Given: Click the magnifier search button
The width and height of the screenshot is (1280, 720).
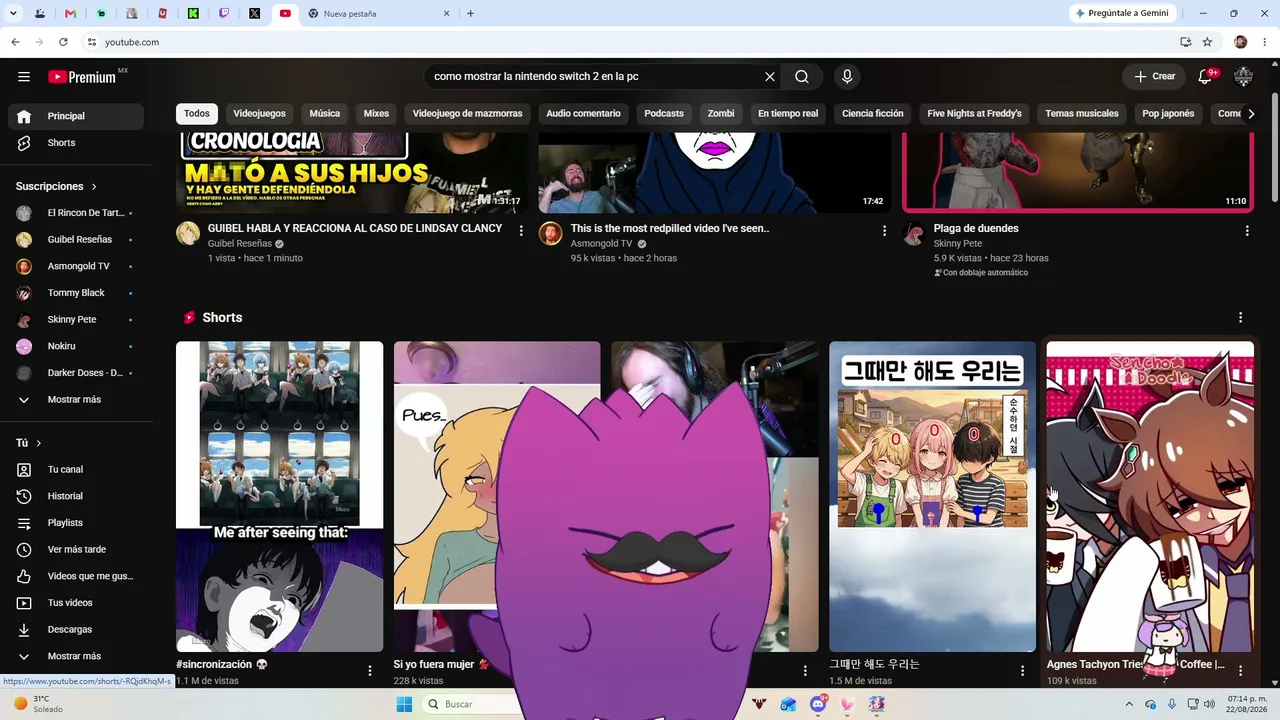Looking at the screenshot, I should point(802,76).
